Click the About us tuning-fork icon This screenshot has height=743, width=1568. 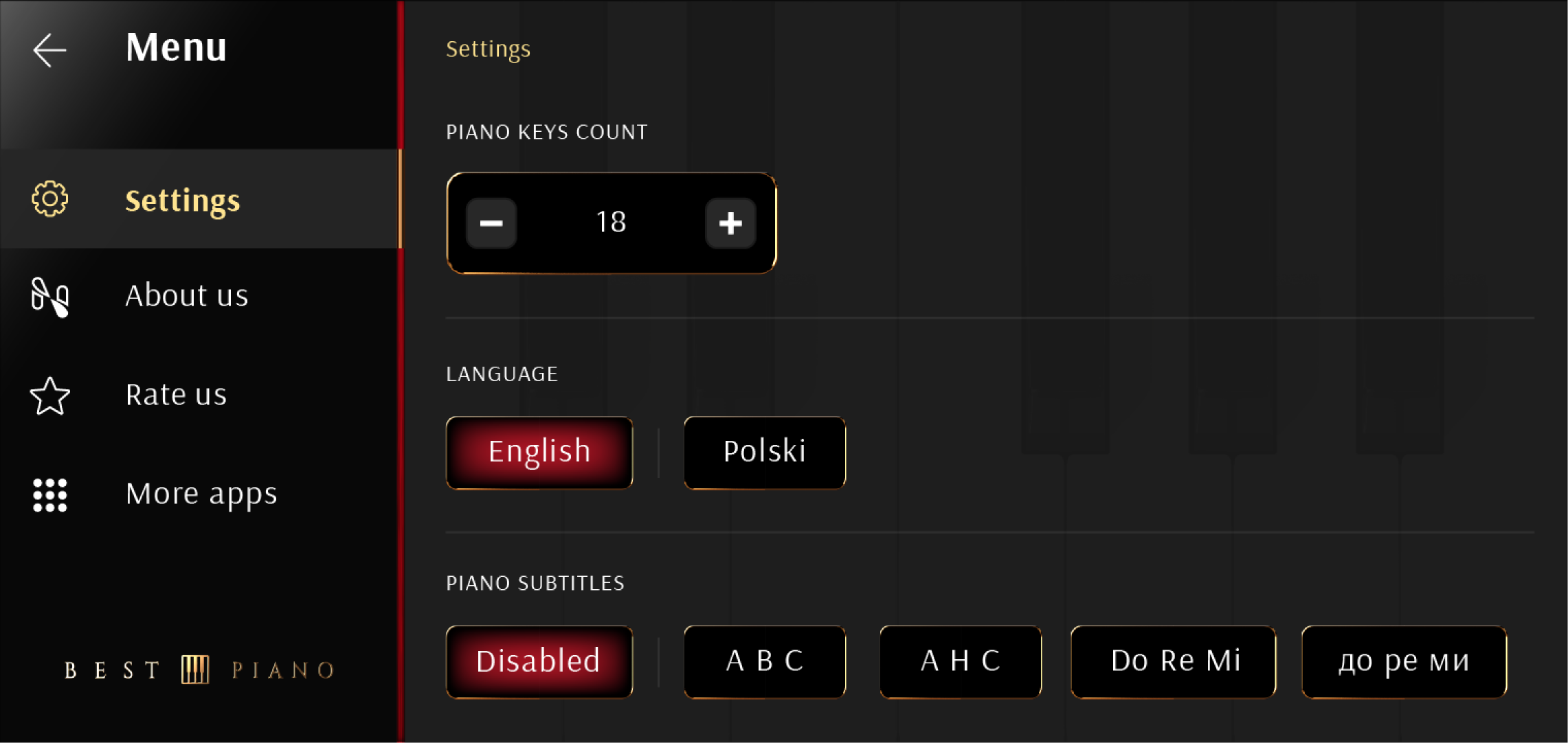(x=50, y=297)
